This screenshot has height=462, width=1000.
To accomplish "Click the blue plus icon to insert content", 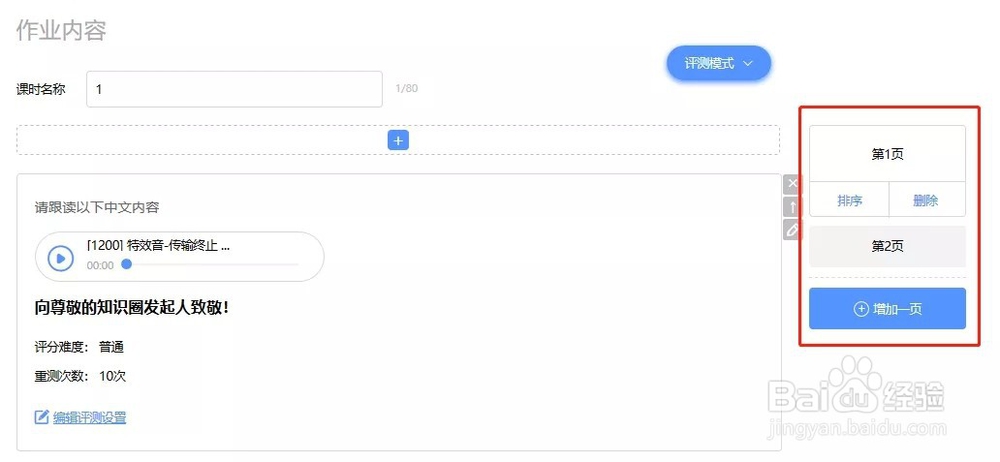I will 398,141.
